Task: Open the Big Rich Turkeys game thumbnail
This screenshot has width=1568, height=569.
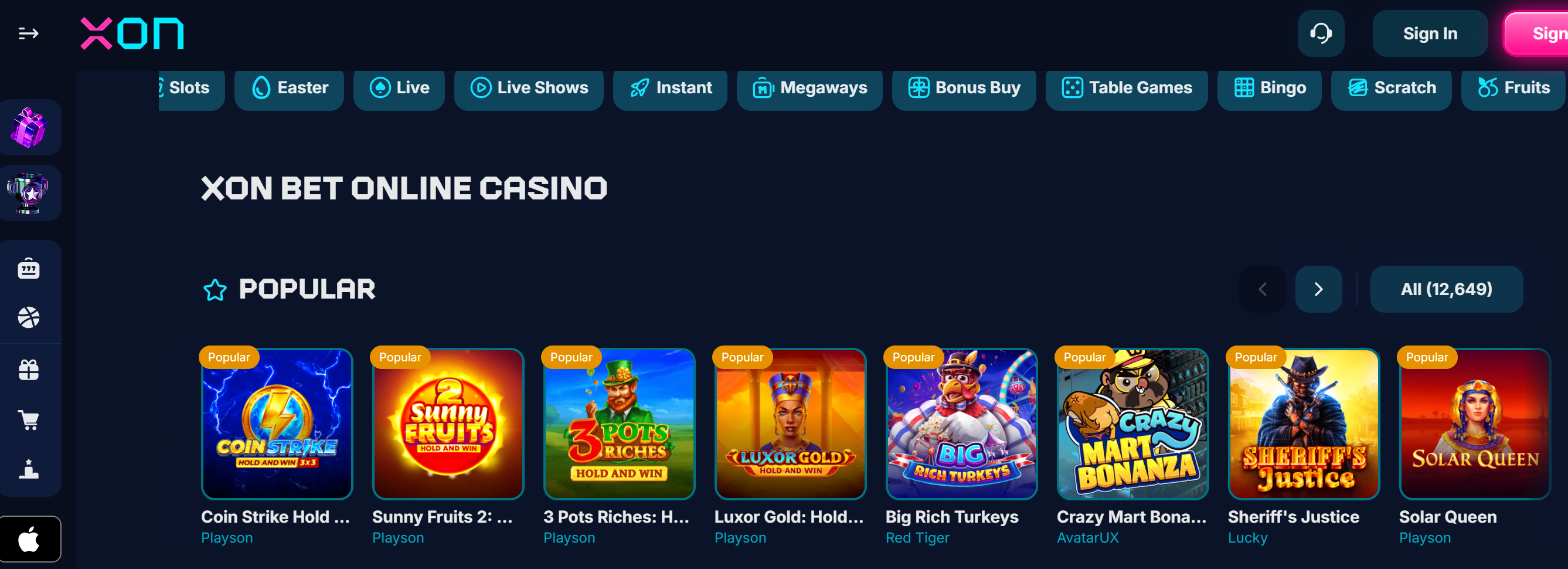Action: (962, 424)
